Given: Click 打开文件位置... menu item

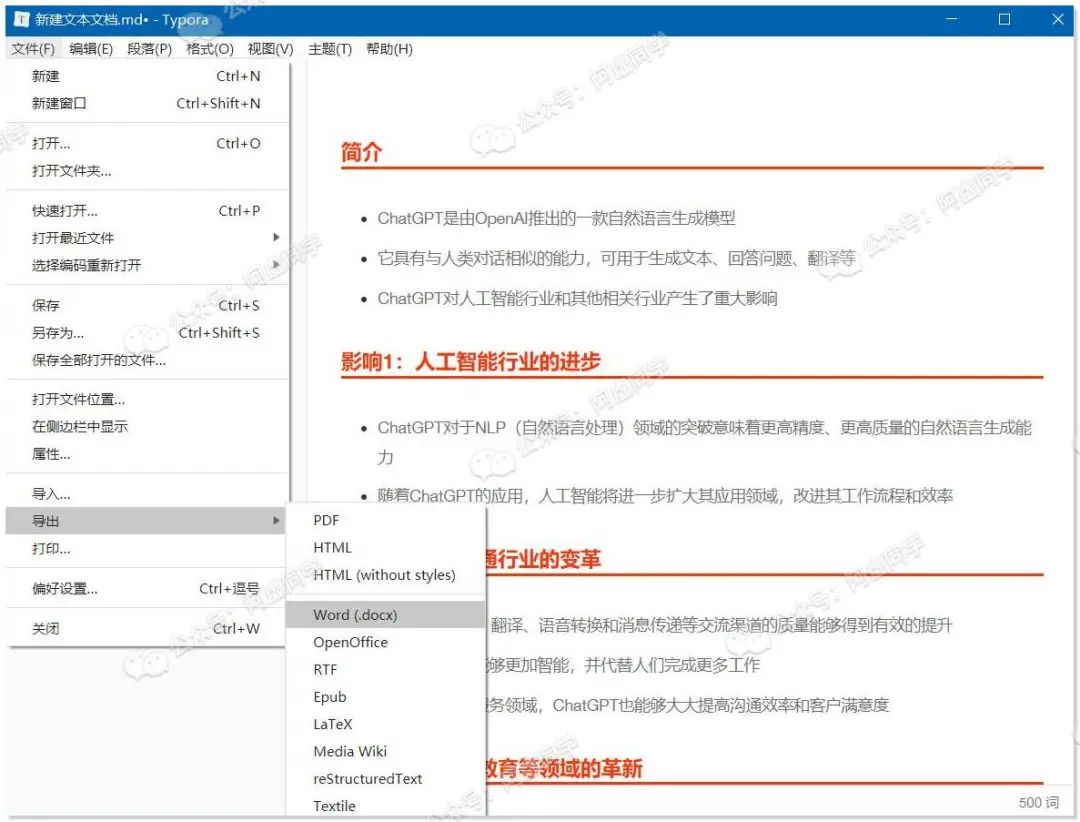Looking at the screenshot, I should (145, 400).
